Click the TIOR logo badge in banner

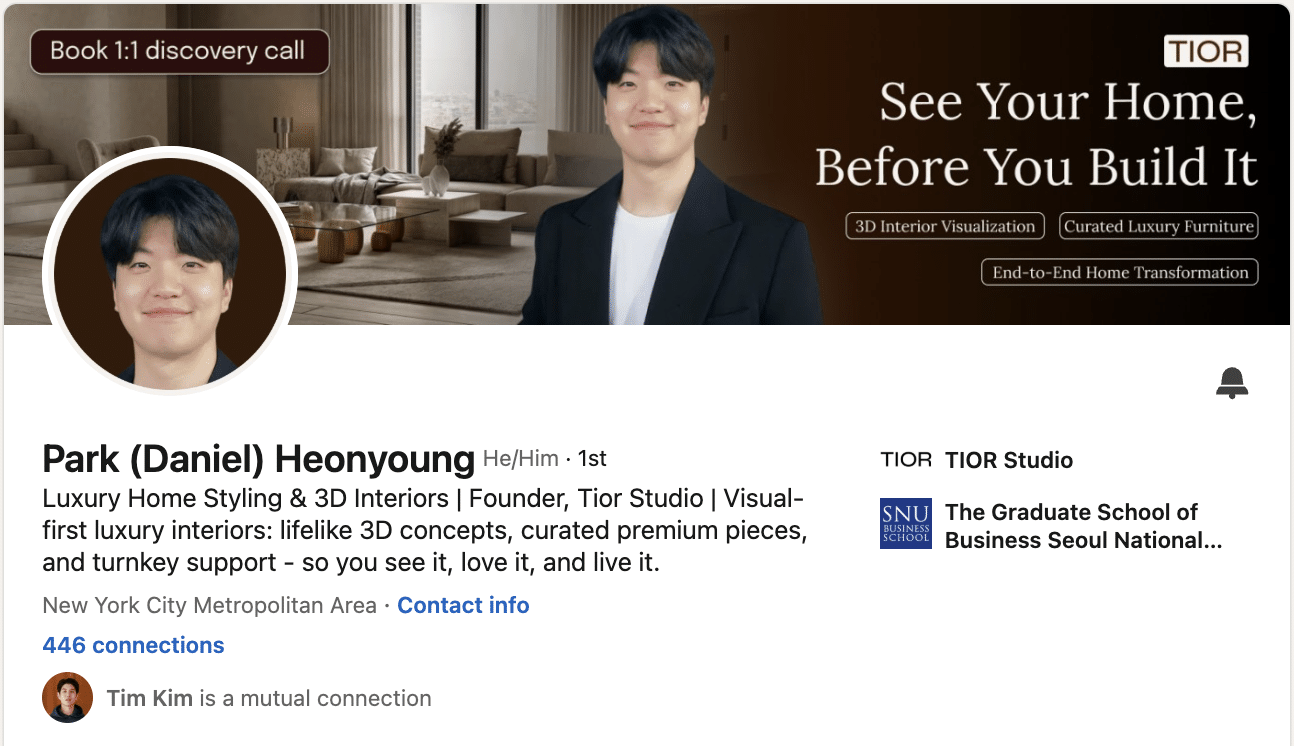[1206, 51]
